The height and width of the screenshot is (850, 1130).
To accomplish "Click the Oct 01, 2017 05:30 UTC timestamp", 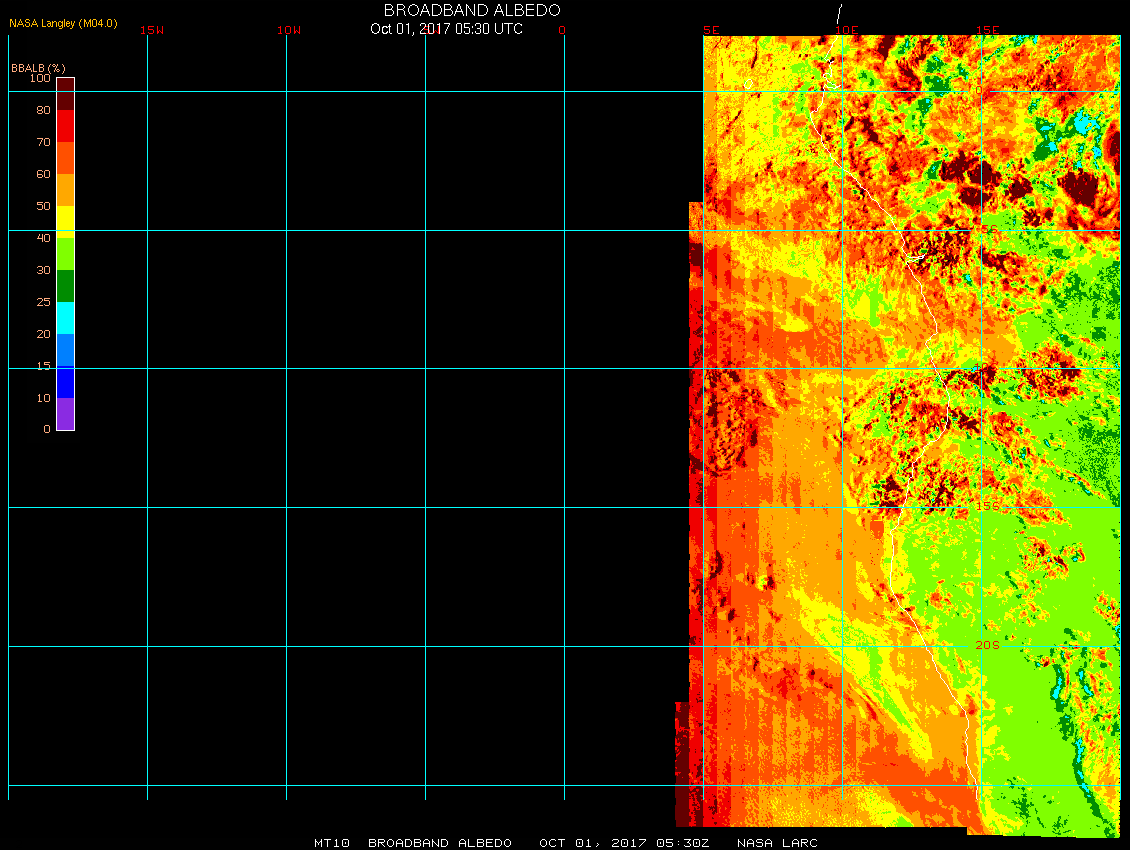I will pos(446,29).
